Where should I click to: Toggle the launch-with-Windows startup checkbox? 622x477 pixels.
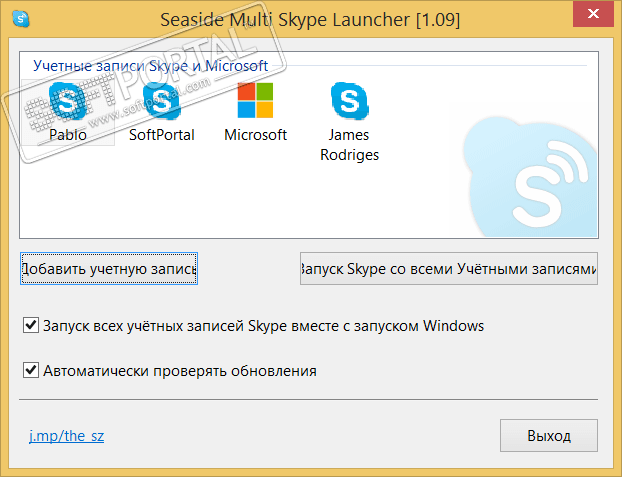30,326
